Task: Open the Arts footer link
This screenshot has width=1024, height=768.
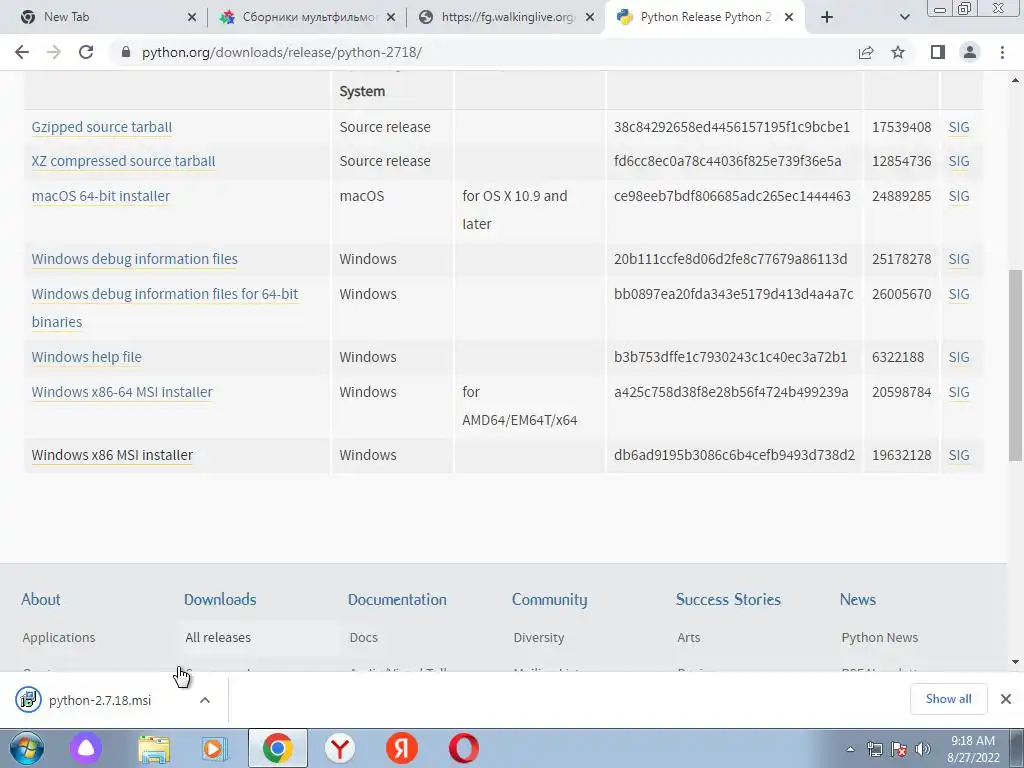Action: [689, 637]
